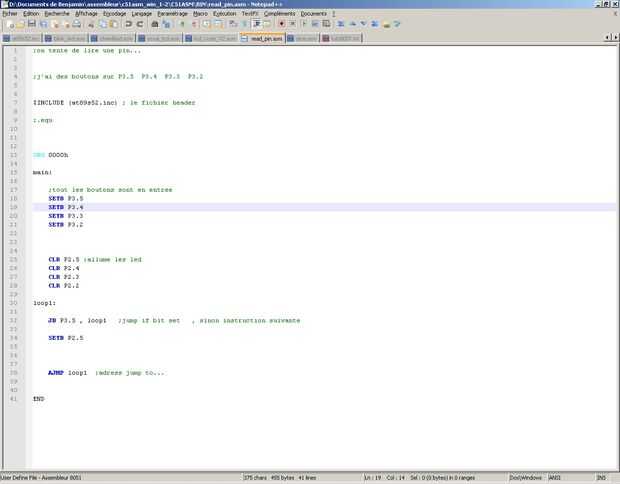Click the 'main:' label line

point(42,172)
